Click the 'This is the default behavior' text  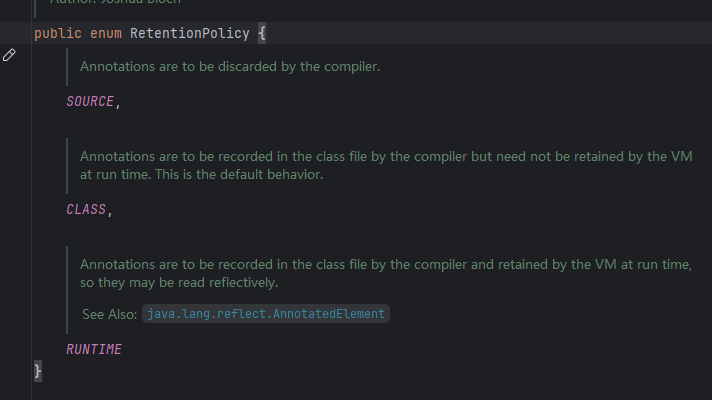(x=239, y=174)
